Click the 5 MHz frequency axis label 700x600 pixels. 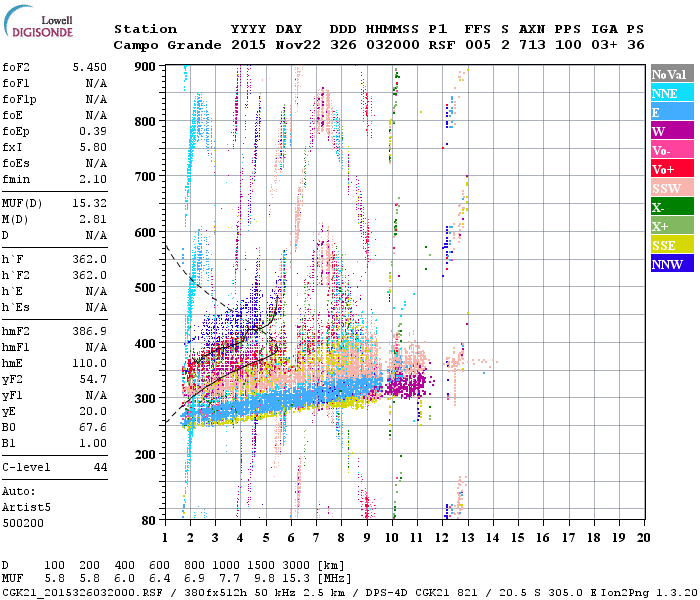click(x=266, y=538)
